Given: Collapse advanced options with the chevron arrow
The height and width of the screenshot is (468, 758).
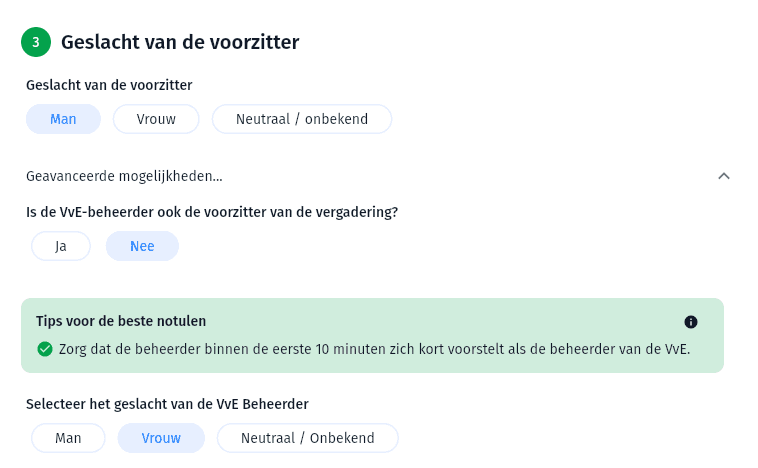Looking at the screenshot, I should coord(724,176).
